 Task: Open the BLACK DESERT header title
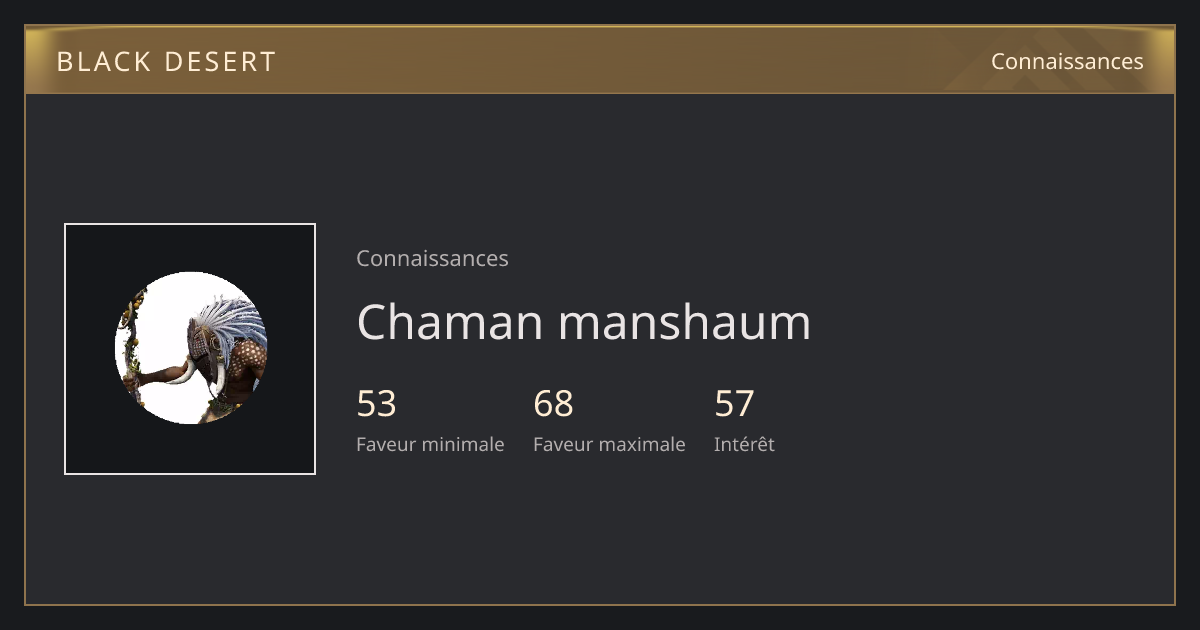click(x=166, y=62)
